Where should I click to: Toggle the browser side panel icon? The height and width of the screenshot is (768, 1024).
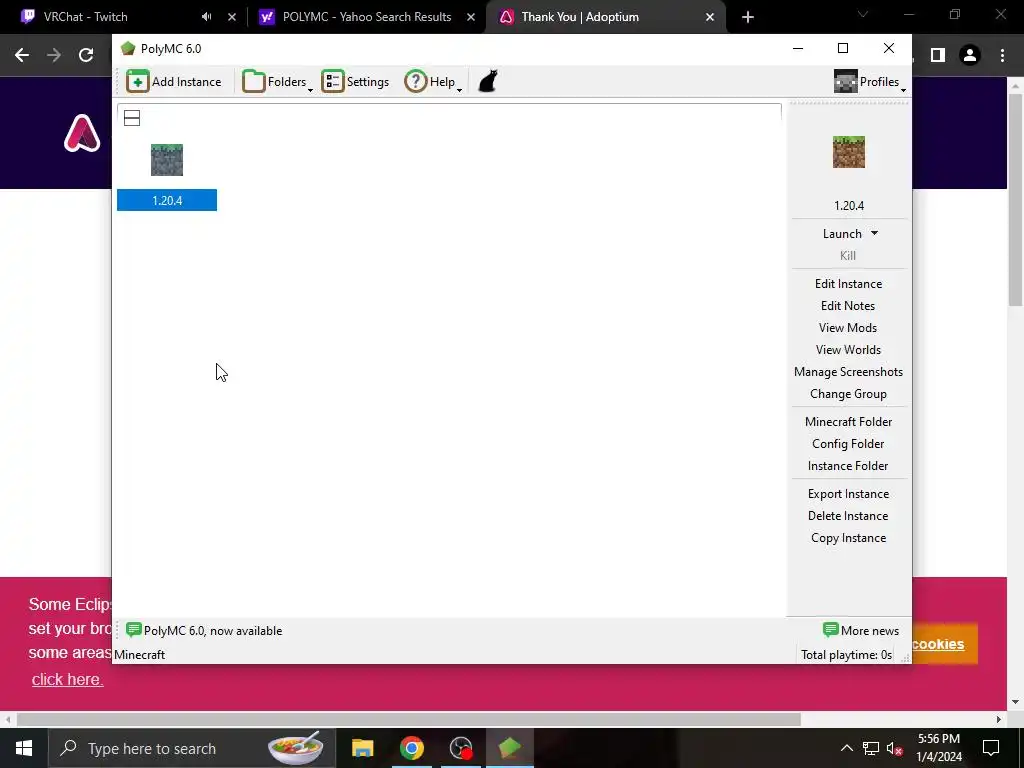click(938, 56)
